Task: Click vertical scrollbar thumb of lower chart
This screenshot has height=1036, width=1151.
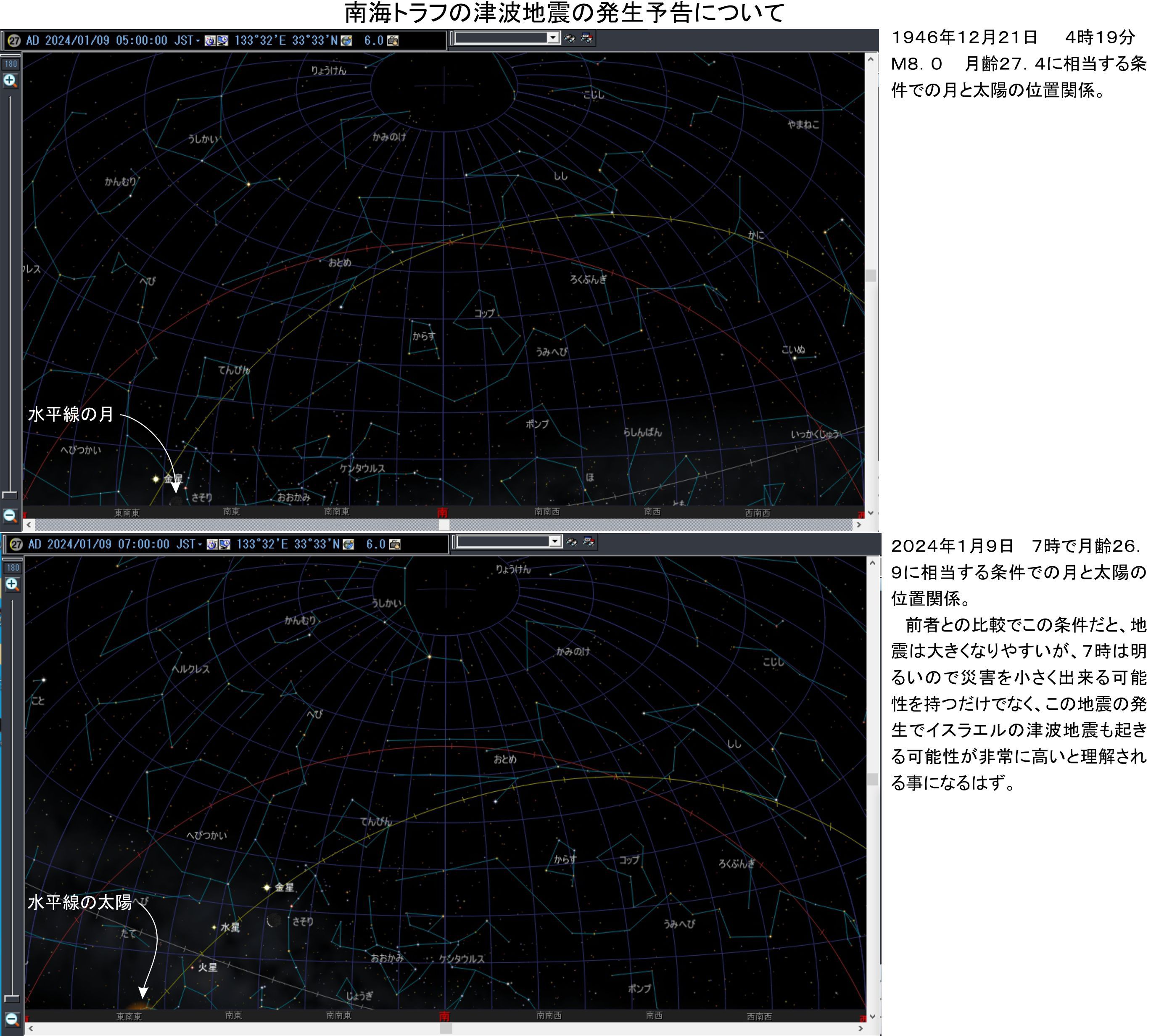Action: [x=873, y=779]
